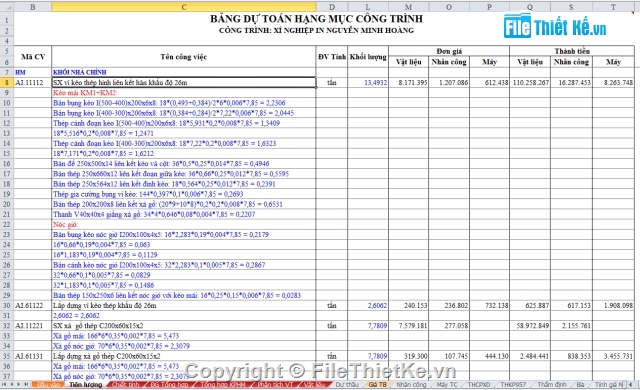
Task: Select quantity 2,6062 in row 30
Action: (x=368, y=306)
